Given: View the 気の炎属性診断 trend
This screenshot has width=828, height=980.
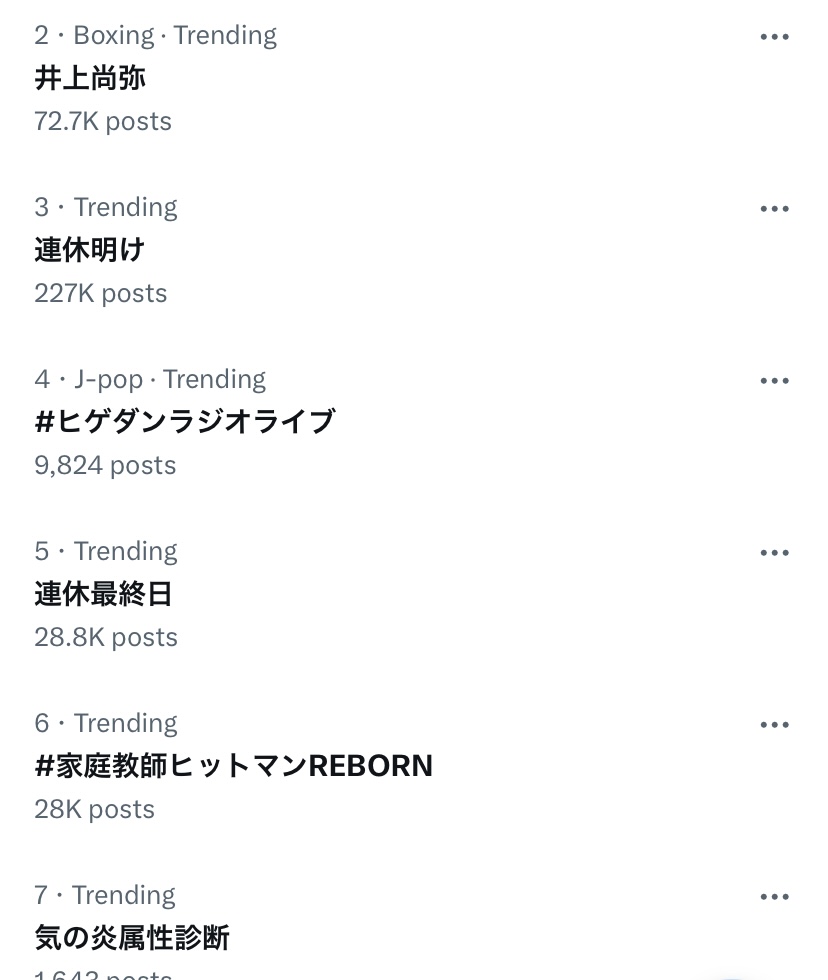Looking at the screenshot, I should tap(132, 938).
